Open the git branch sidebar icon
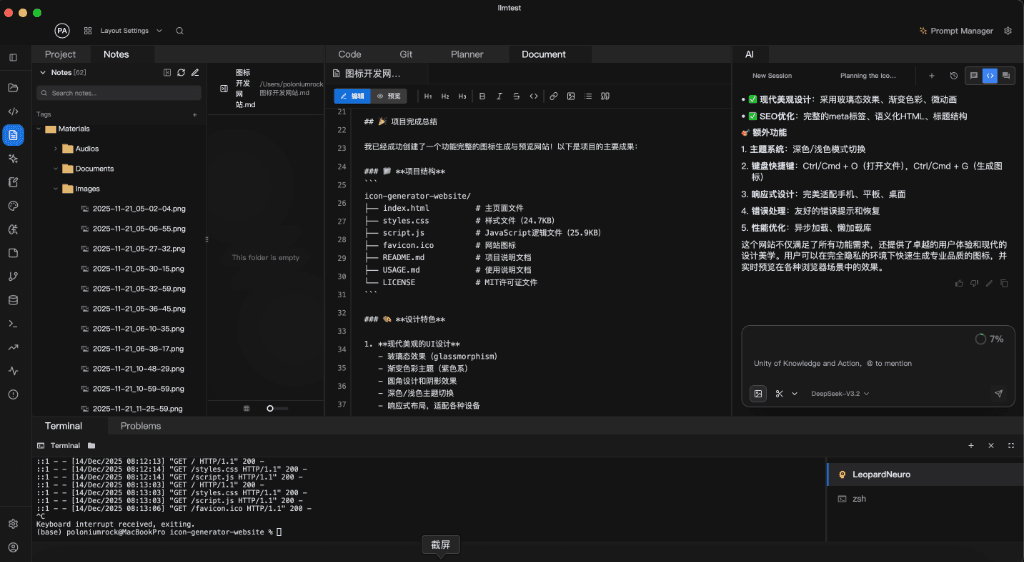 pyautogui.click(x=13, y=276)
